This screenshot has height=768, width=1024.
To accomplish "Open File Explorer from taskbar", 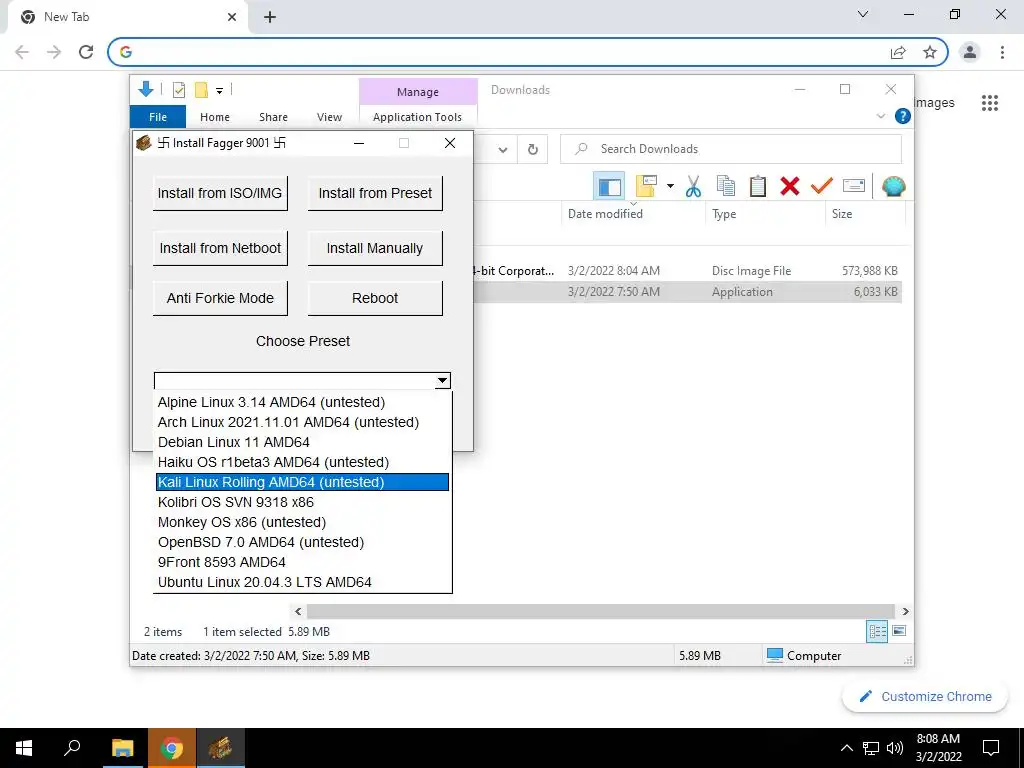I will tap(122, 748).
